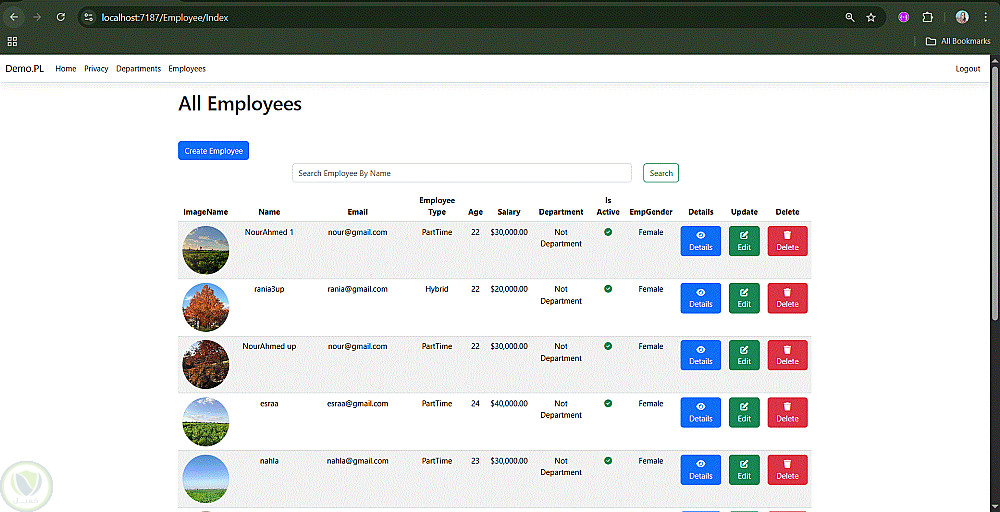Go to the Privacy nav link
Image resolution: width=1000 pixels, height=512 pixels.
[96, 69]
